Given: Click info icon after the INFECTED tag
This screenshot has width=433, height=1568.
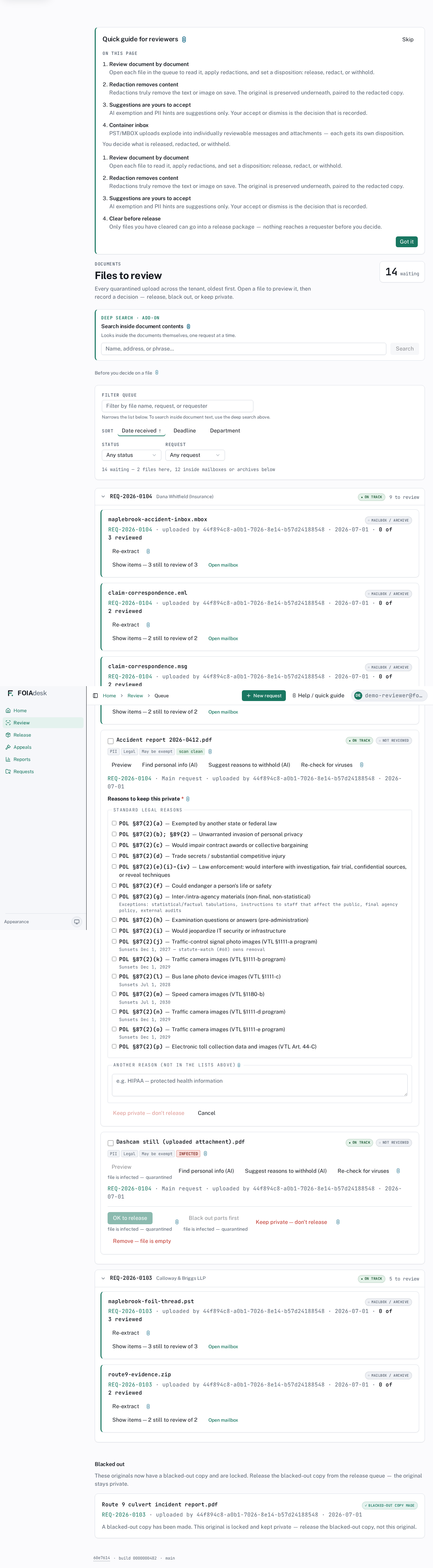Looking at the screenshot, I should pyautogui.click(x=206, y=1154).
